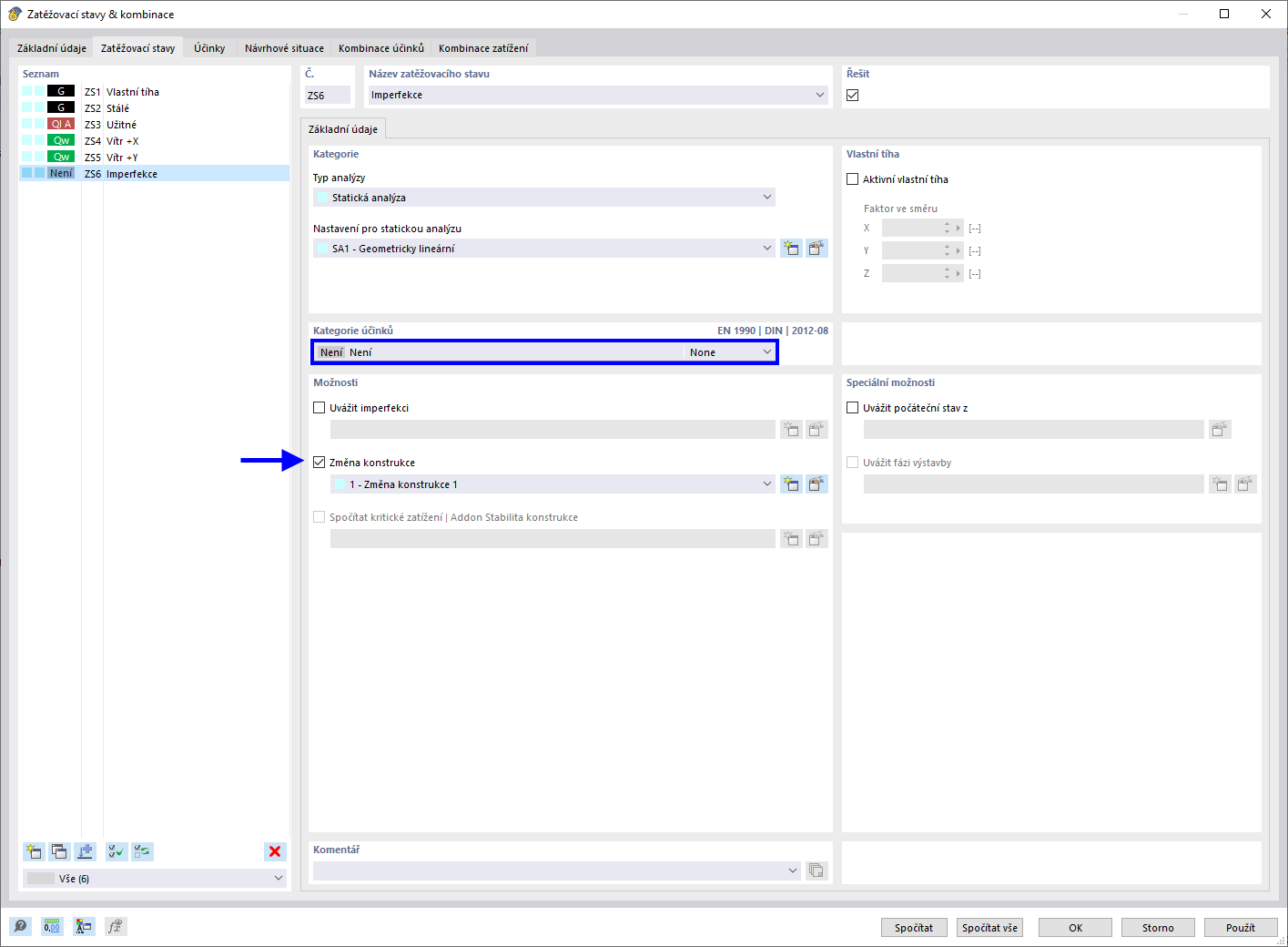Open the Účinky tab
Image resolution: width=1288 pixels, height=947 pixels.
pyautogui.click(x=209, y=48)
